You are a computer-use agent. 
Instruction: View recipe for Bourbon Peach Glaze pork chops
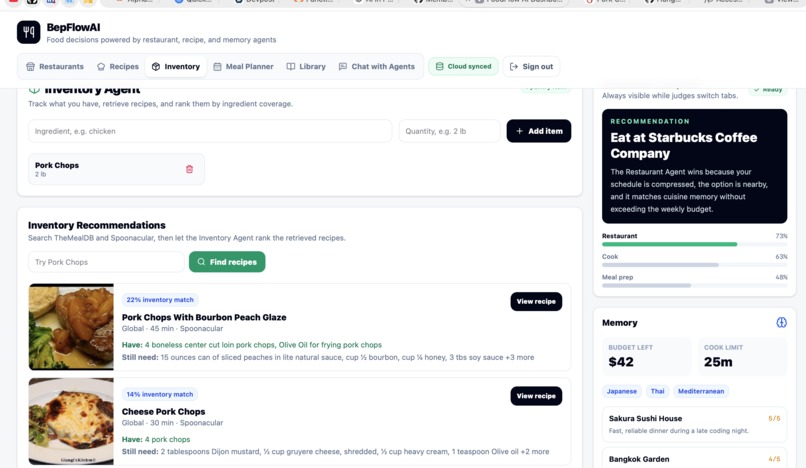(536, 301)
